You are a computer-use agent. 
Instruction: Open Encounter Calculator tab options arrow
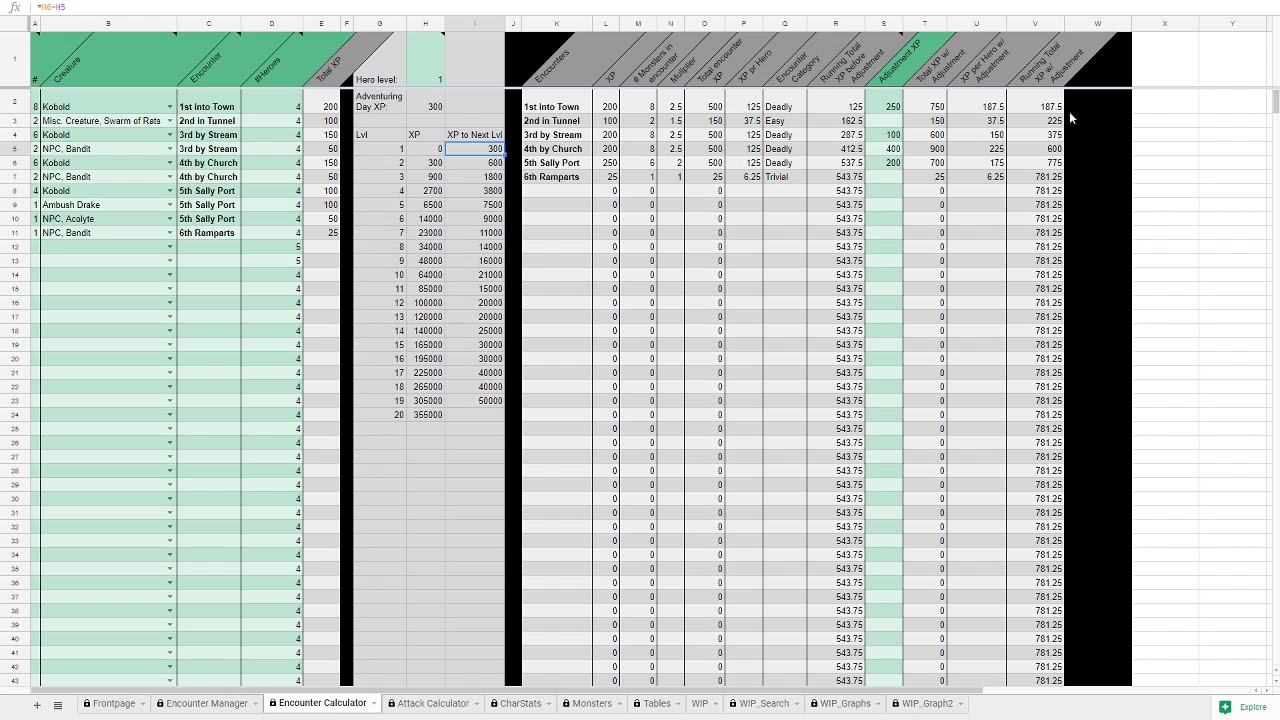[x=374, y=704]
